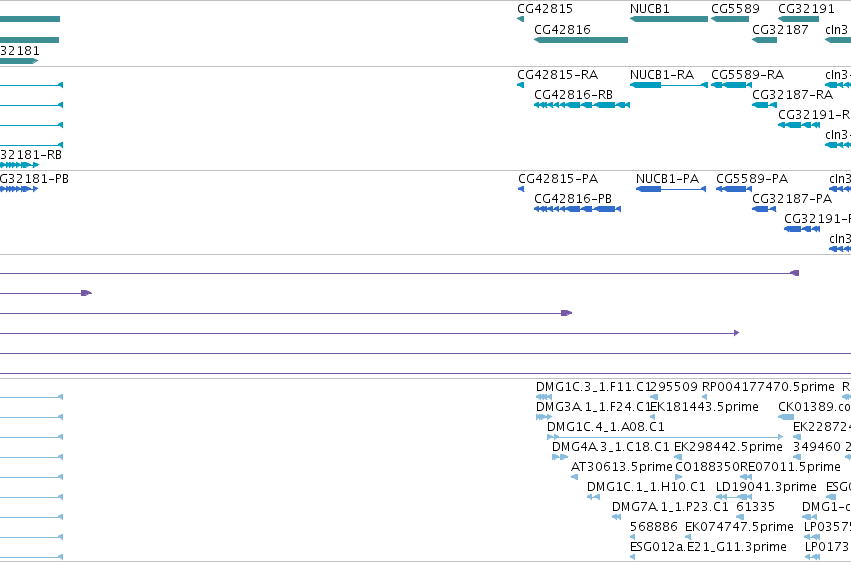Select the EK074747.5prime EST label
Image resolution: width=851 pixels, height=562 pixels.
click(739, 527)
